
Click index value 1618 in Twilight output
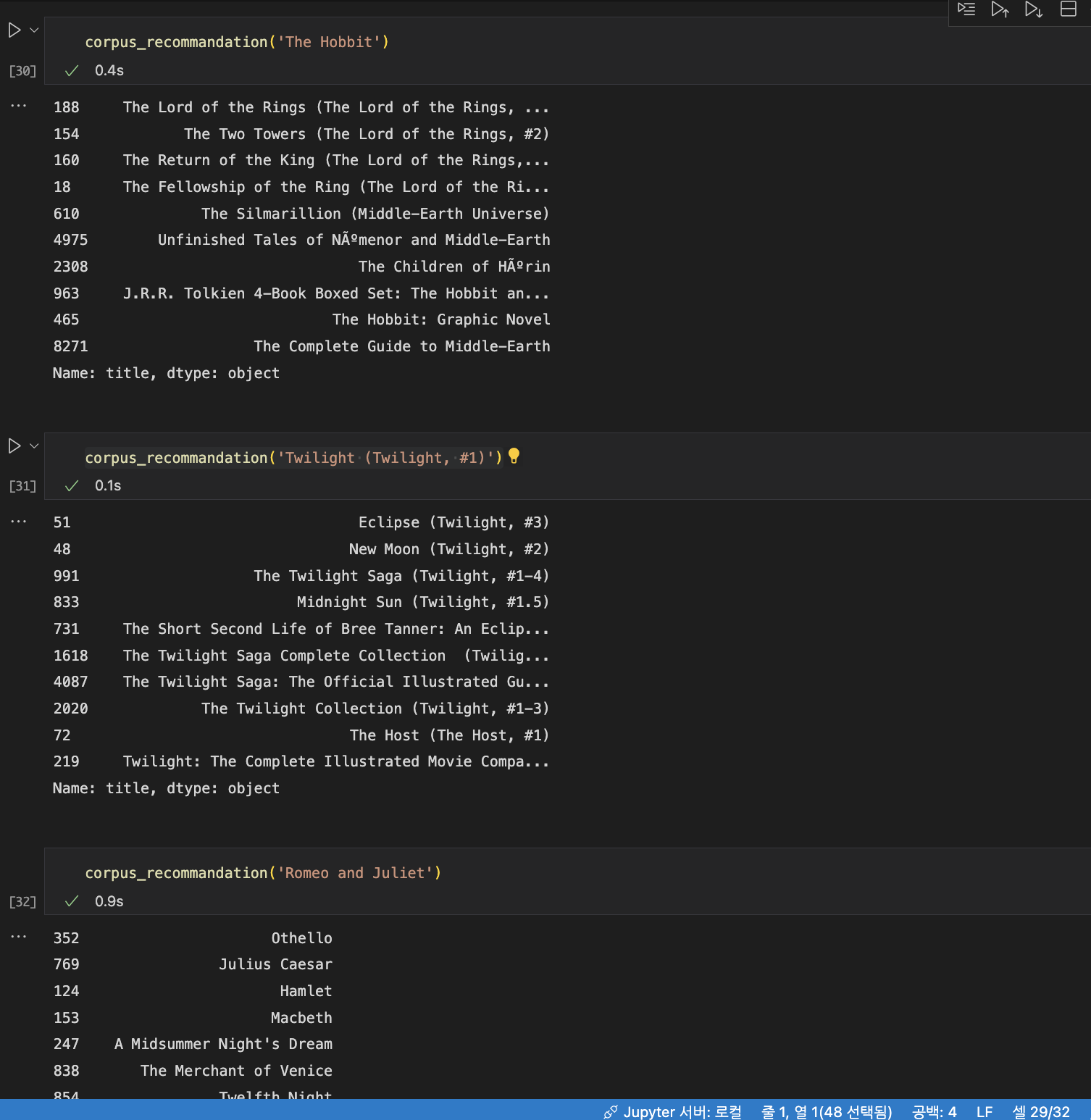point(70,656)
